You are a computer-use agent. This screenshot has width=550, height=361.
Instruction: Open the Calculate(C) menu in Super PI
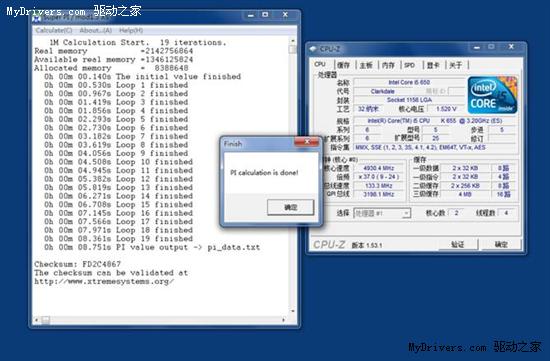(x=54, y=31)
